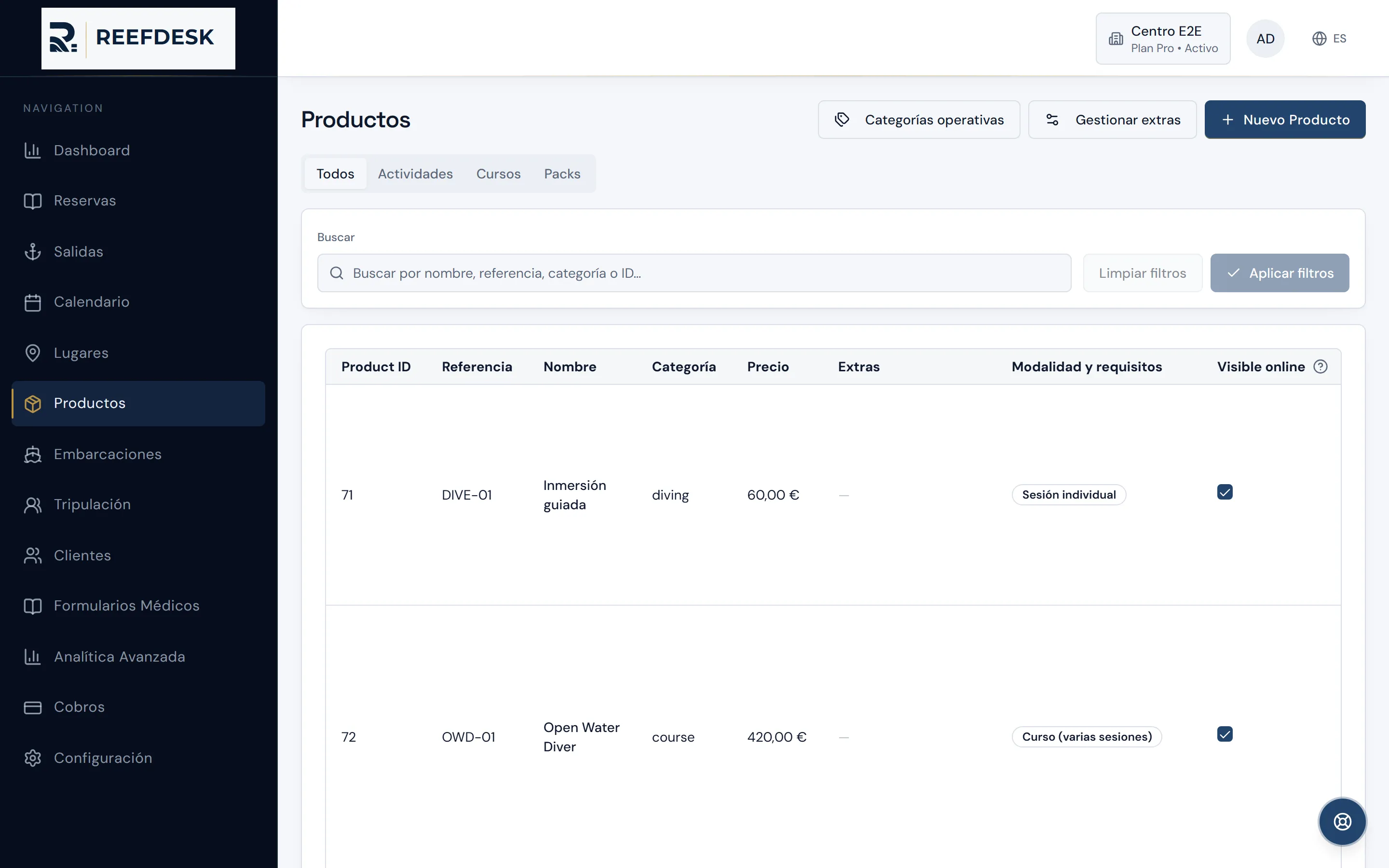The height and width of the screenshot is (868, 1389).
Task: Click the Salidas anchor icon
Action: click(33, 251)
